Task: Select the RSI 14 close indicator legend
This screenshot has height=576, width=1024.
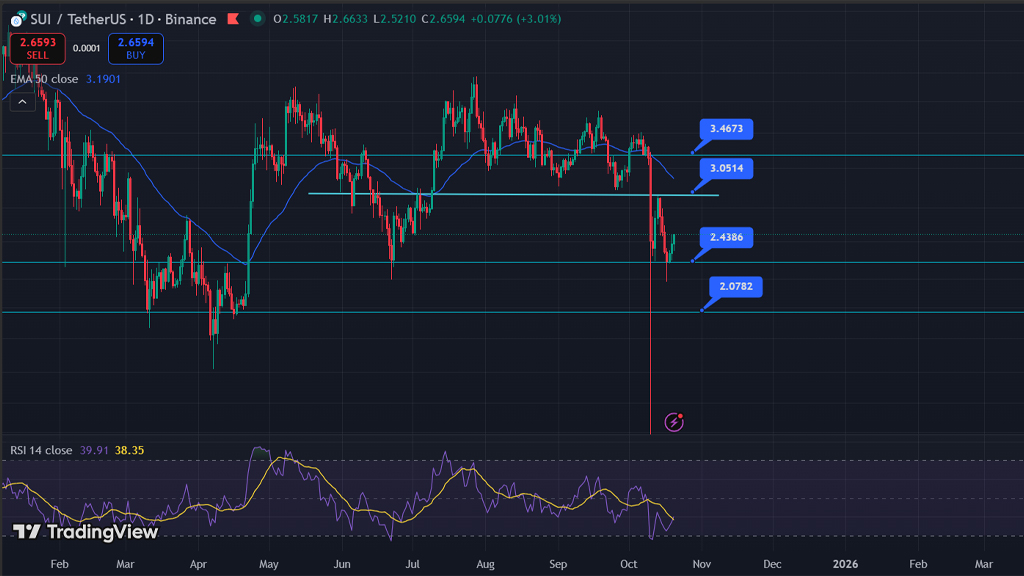Action: [x=41, y=451]
